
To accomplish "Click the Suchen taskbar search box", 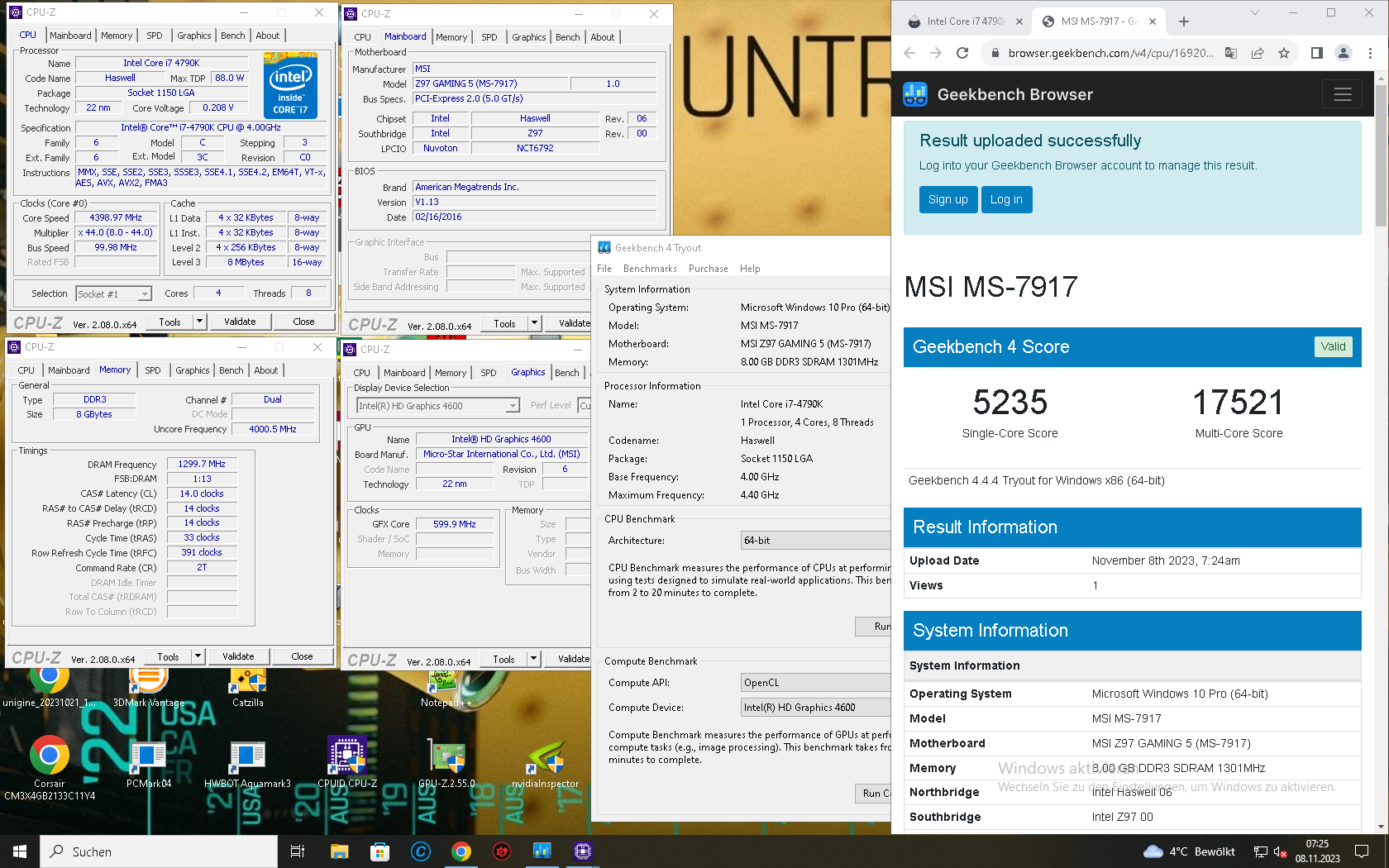I will 159,851.
